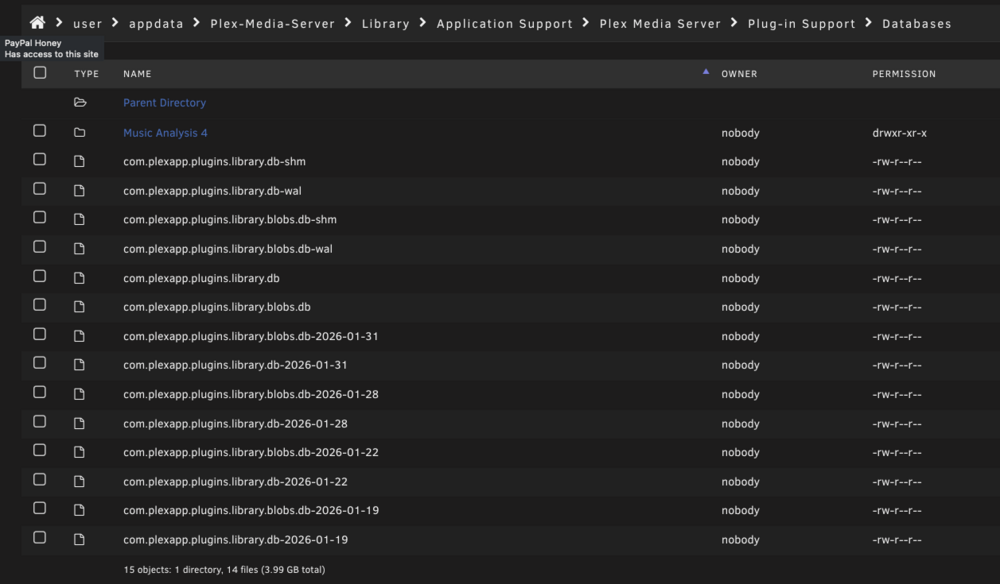
Task: Click file icon for library.blobs.db-2026-01-28
Action: click(x=79, y=394)
